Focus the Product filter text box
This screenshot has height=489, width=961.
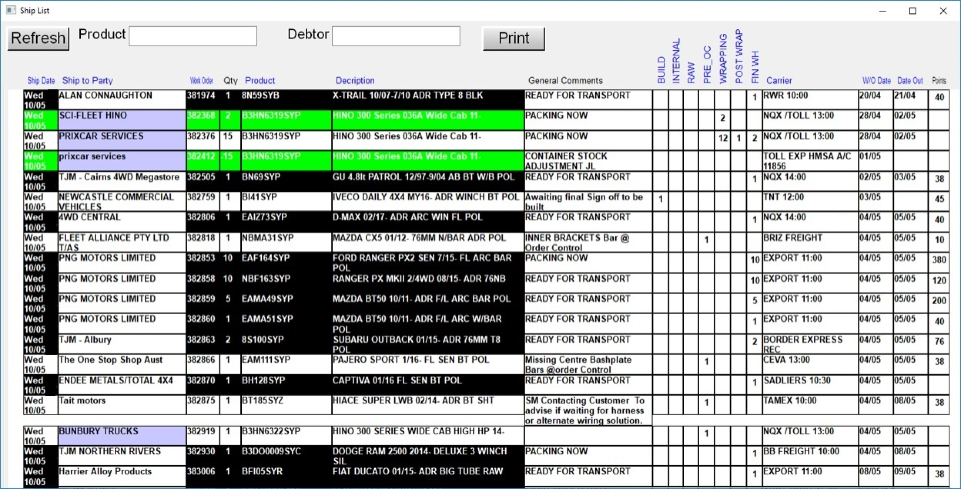pos(193,36)
